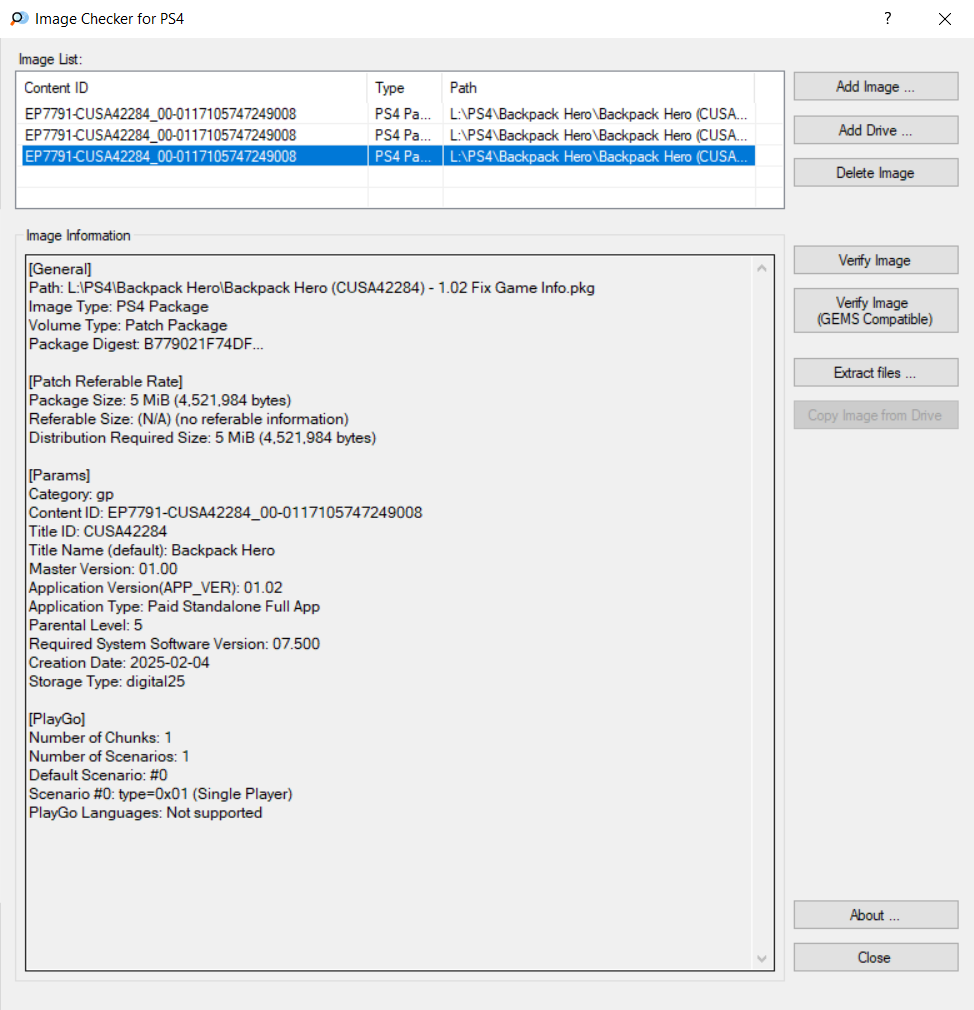Select the highlighted third image row
Image resolution: width=974 pixels, height=1010 pixels.
[x=388, y=157]
